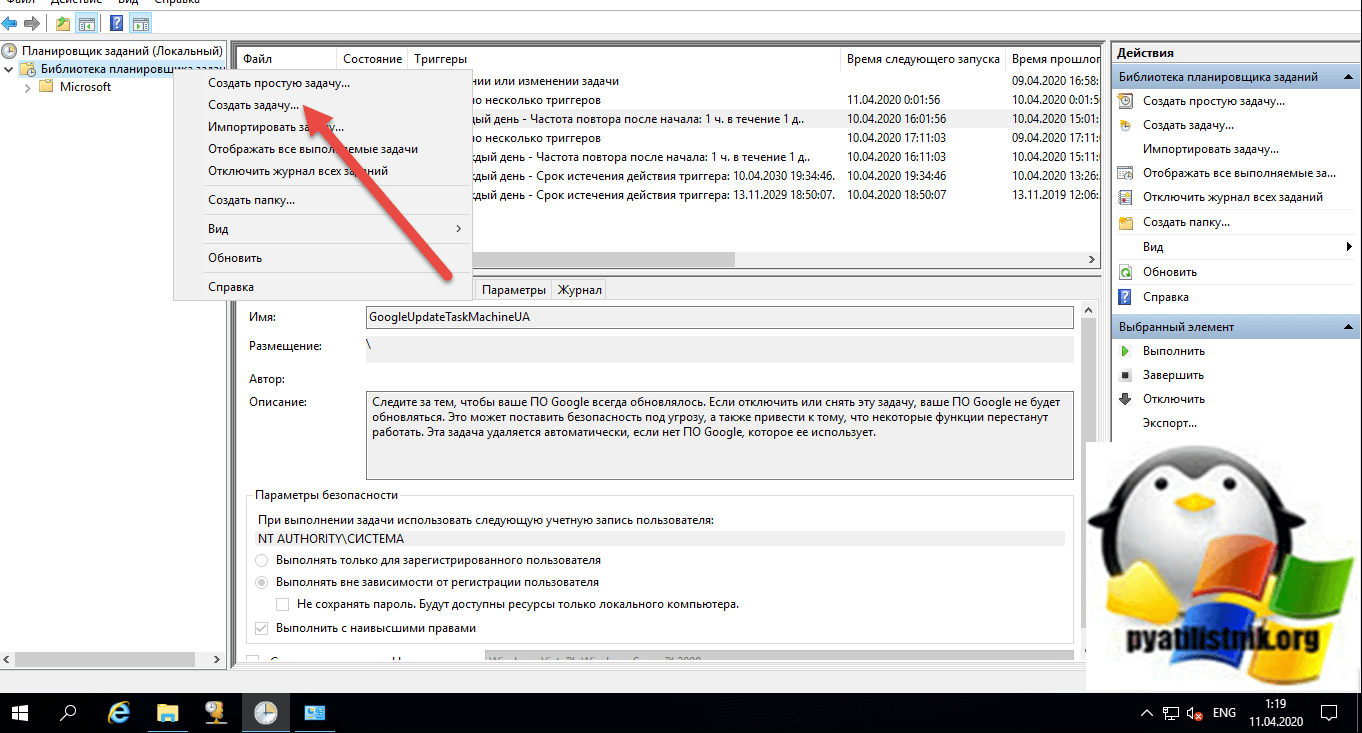Screen dimensions: 1362x733
Task: Click the 'Обновить' refresh icon in Actions
Action: pyautogui.click(x=1125, y=272)
